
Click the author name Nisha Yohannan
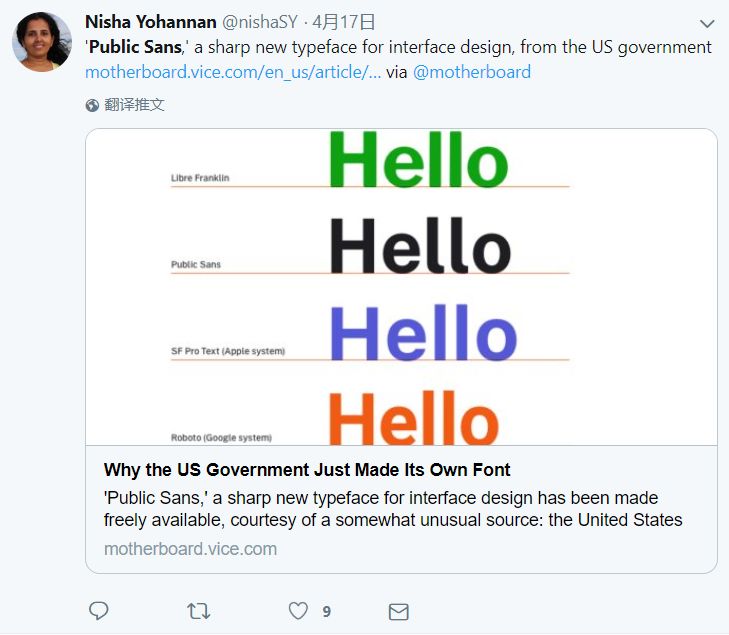coord(150,22)
